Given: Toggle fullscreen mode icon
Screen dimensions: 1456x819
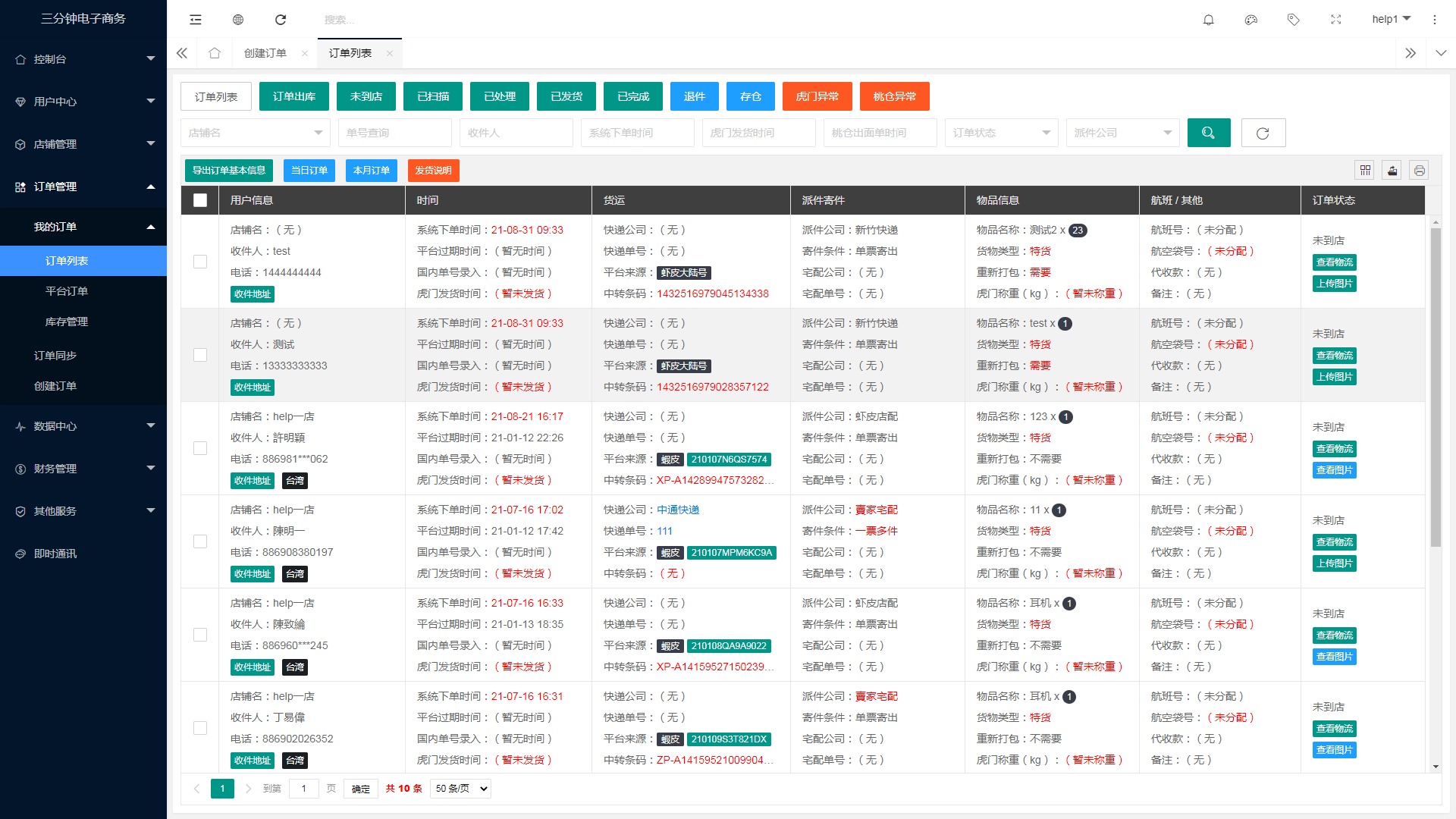Looking at the screenshot, I should point(1336,20).
